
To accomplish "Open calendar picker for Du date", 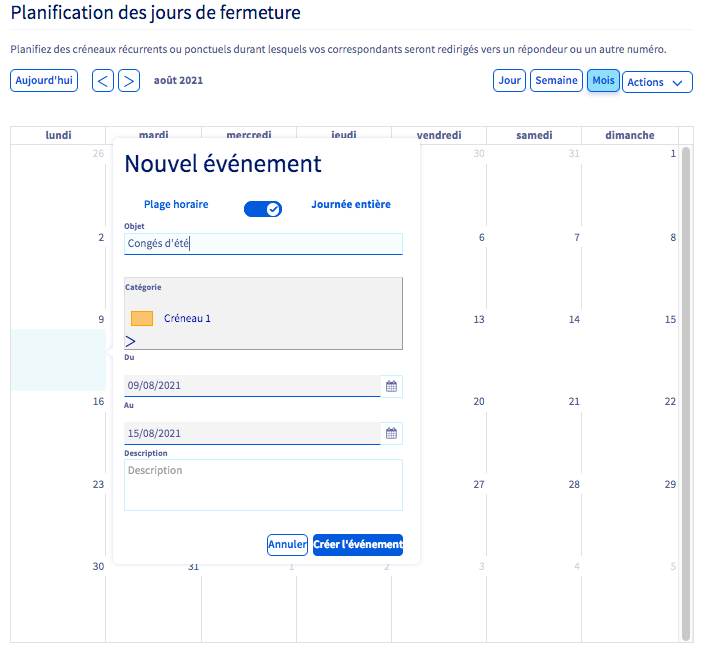I will (x=391, y=385).
